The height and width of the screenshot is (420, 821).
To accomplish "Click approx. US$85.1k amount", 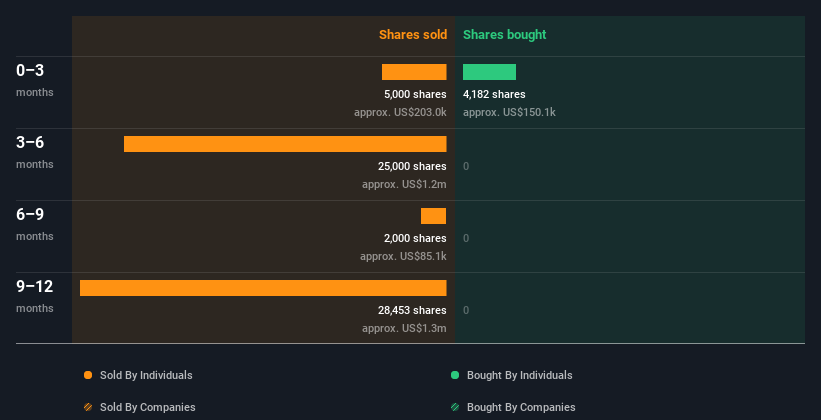I will point(403,256).
